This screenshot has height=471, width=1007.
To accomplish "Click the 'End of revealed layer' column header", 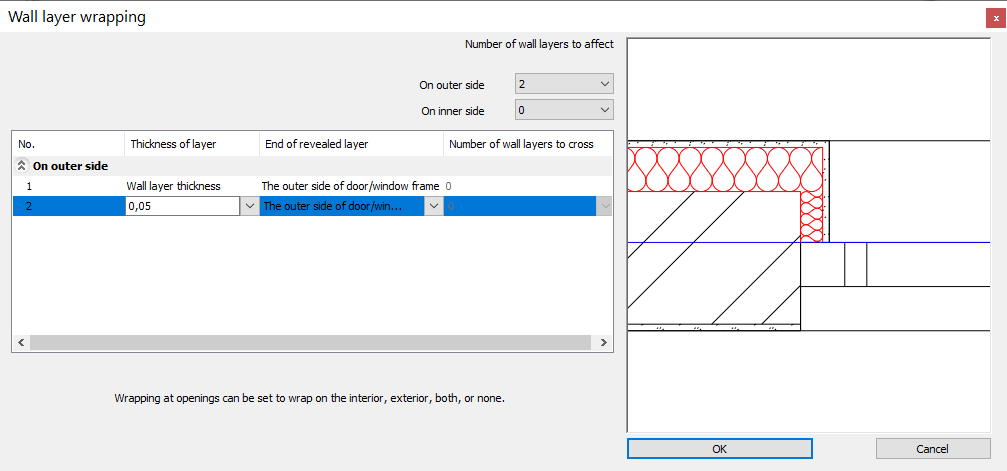I will click(351, 144).
